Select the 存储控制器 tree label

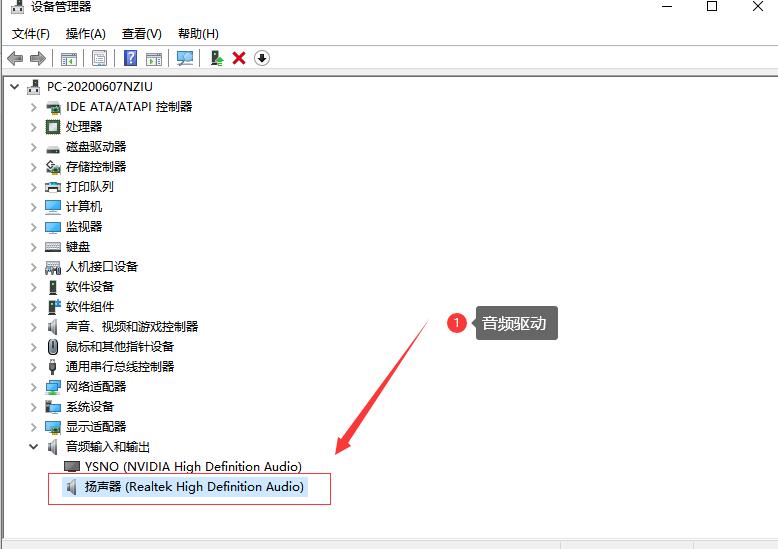click(x=96, y=167)
